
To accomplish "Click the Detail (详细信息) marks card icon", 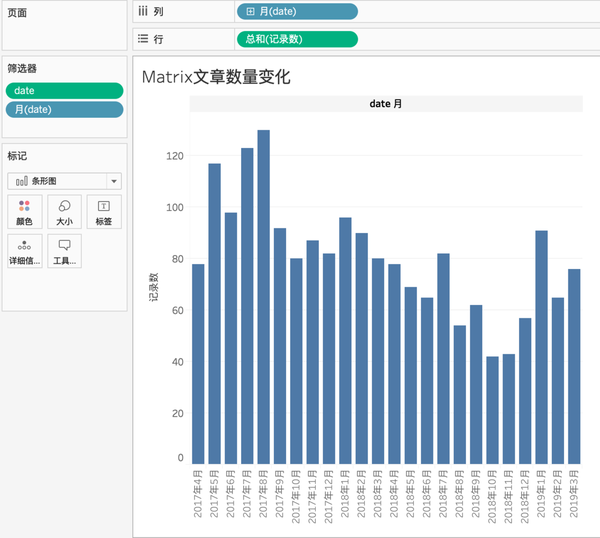I will (x=24, y=251).
